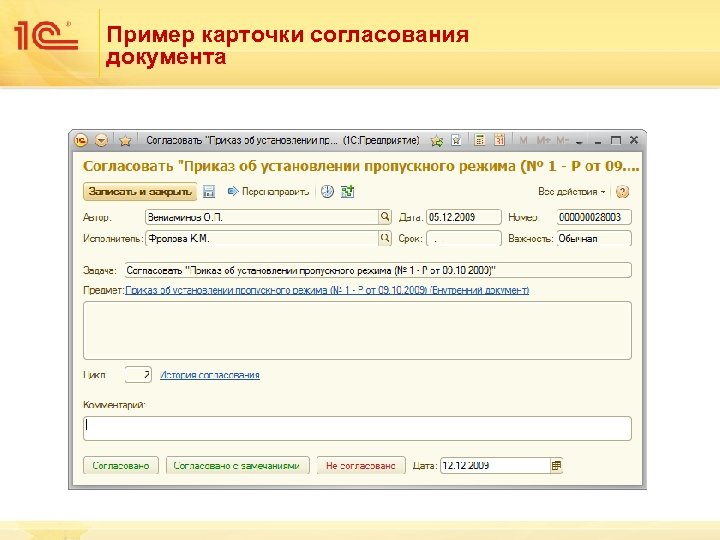720x540 pixels.
Task: Open the Все действия dropdown menu
Action: click(x=572, y=191)
